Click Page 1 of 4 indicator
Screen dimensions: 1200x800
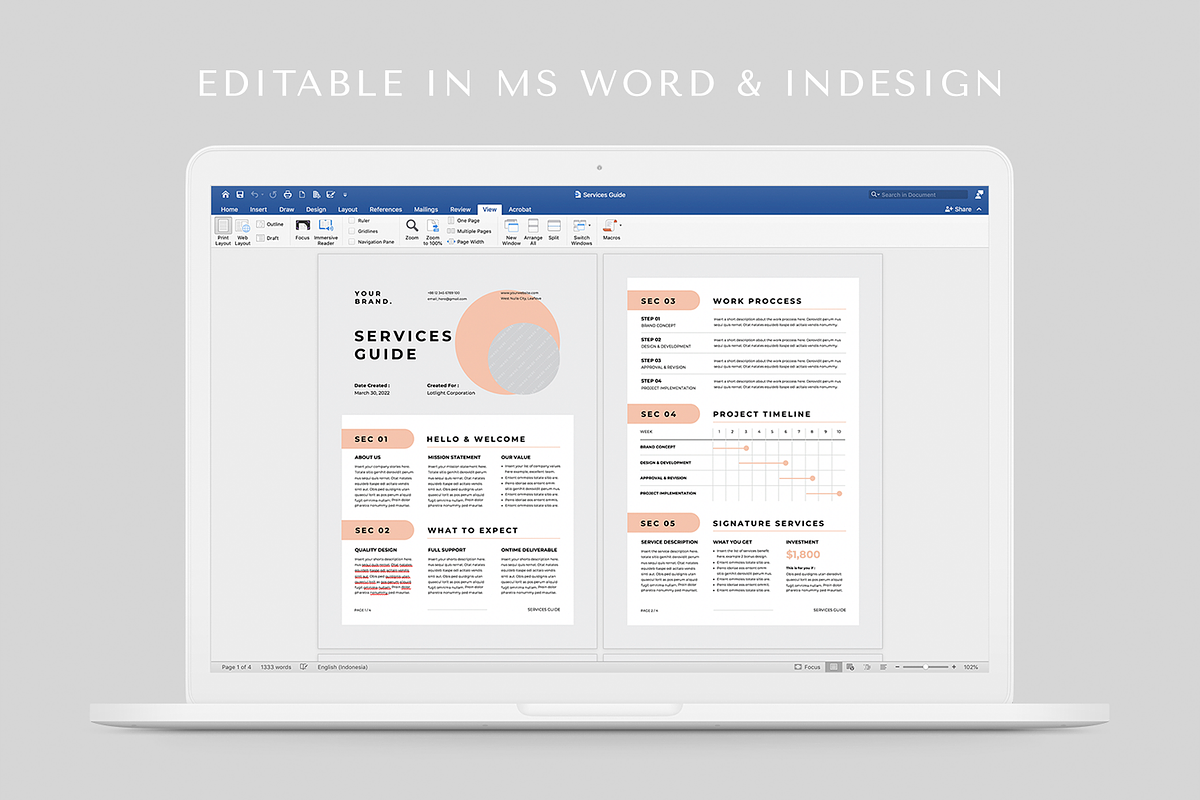point(236,667)
